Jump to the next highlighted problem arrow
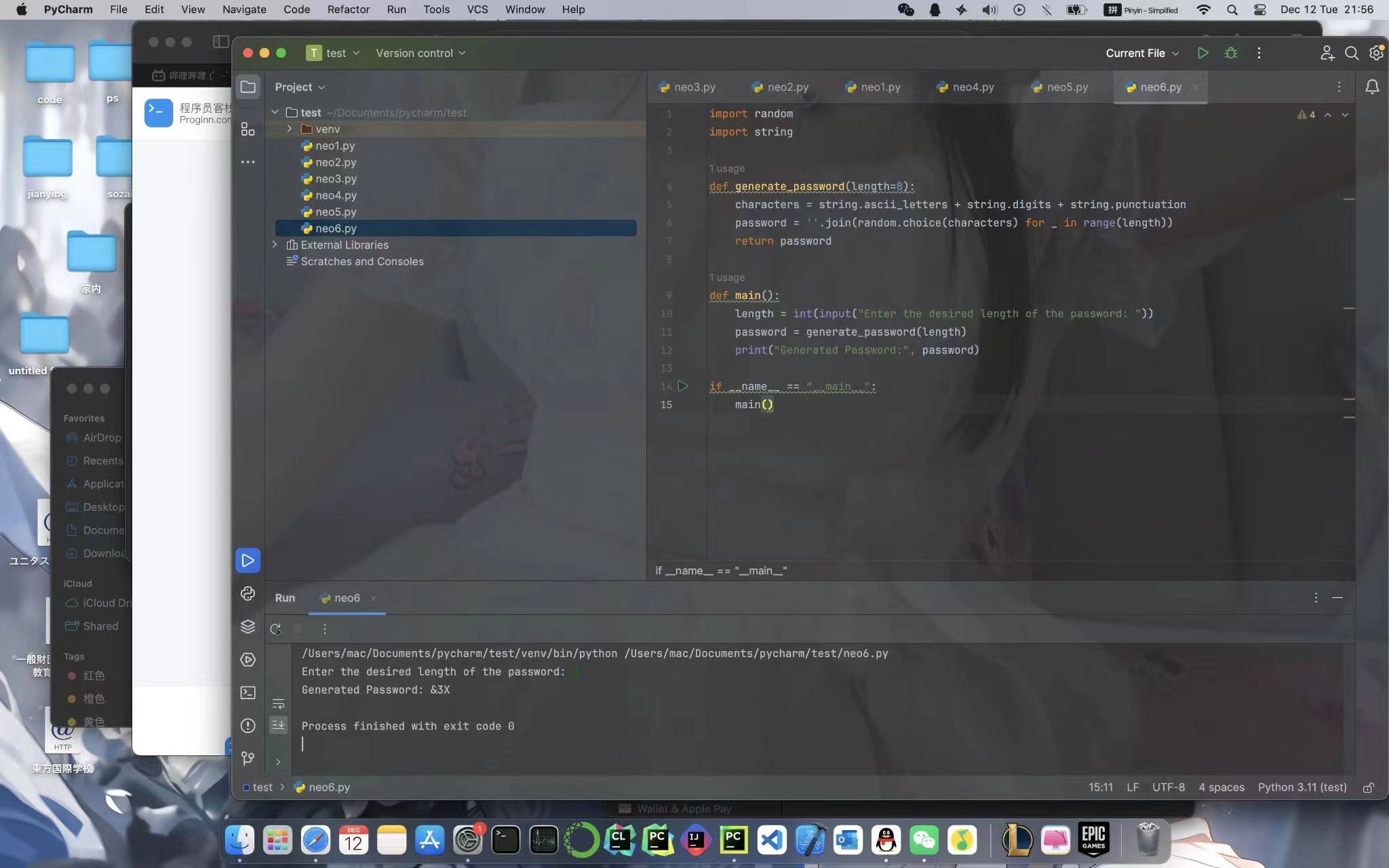Screen dimensions: 1389x868 coord(1345,115)
